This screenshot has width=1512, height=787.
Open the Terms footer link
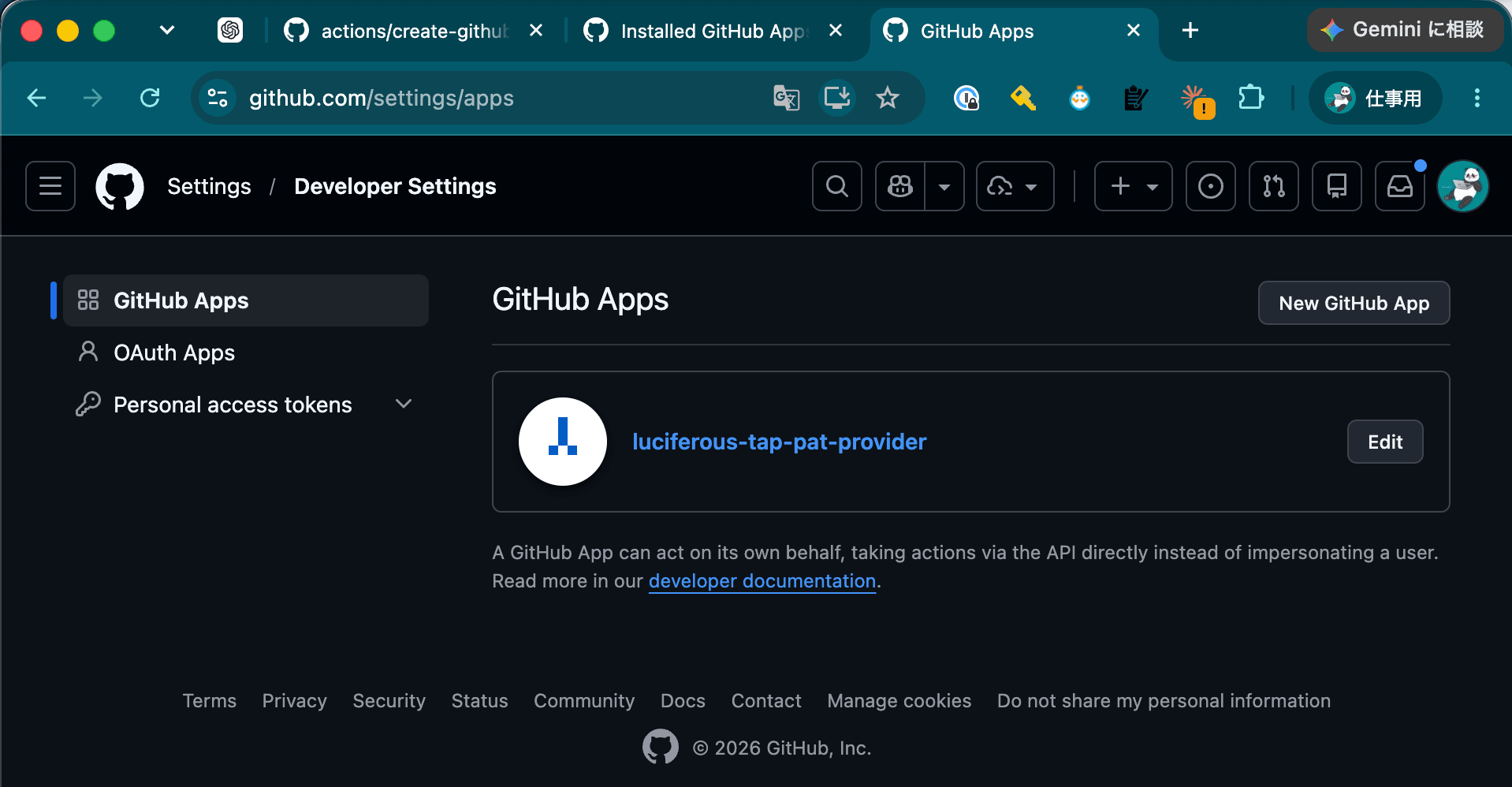pyautogui.click(x=210, y=701)
